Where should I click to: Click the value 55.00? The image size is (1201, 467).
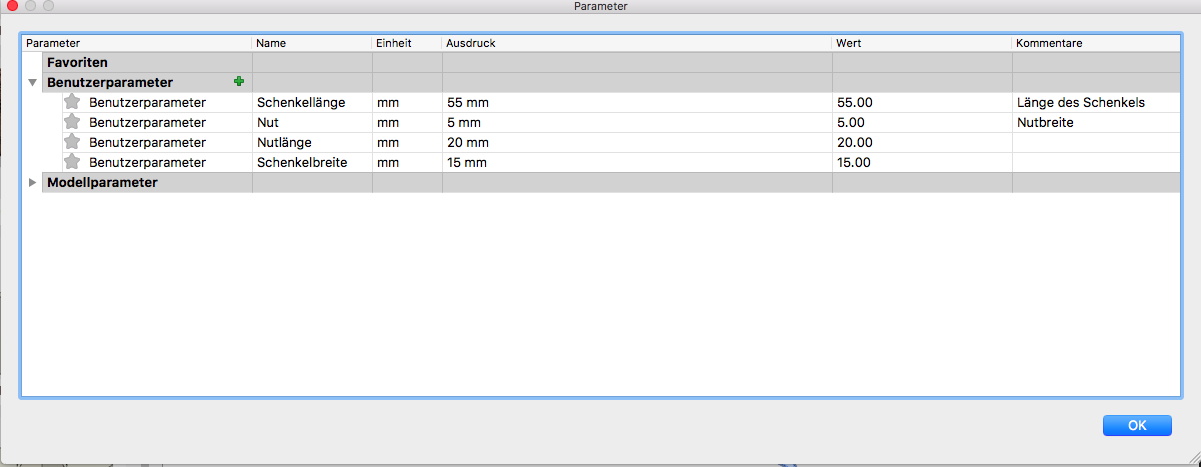[x=922, y=102]
